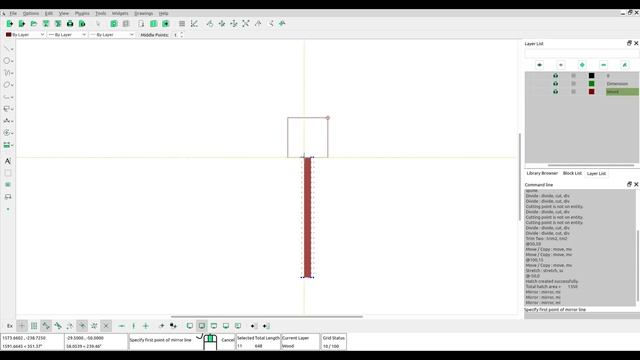Click the New From Template icon

[22, 24]
